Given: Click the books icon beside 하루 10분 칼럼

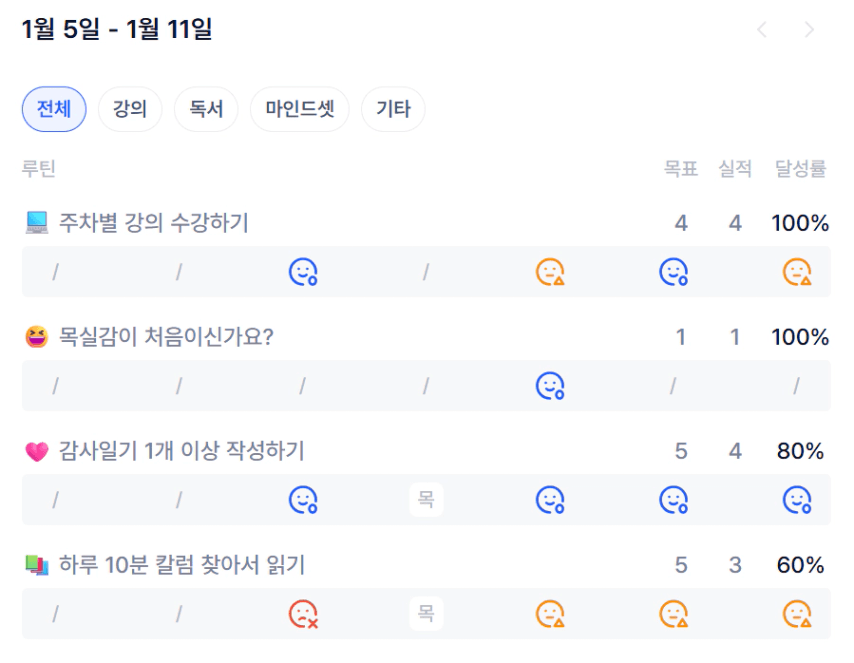Looking at the screenshot, I should coord(36,566).
